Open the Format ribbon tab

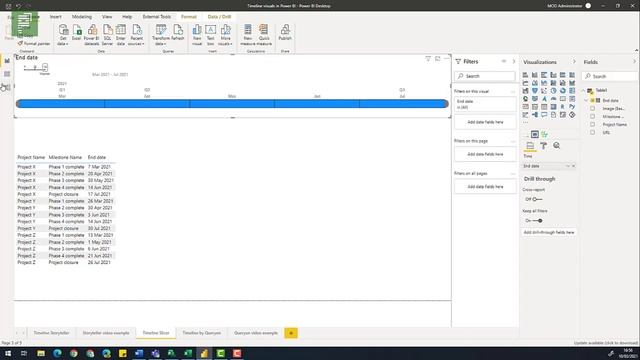point(189,17)
